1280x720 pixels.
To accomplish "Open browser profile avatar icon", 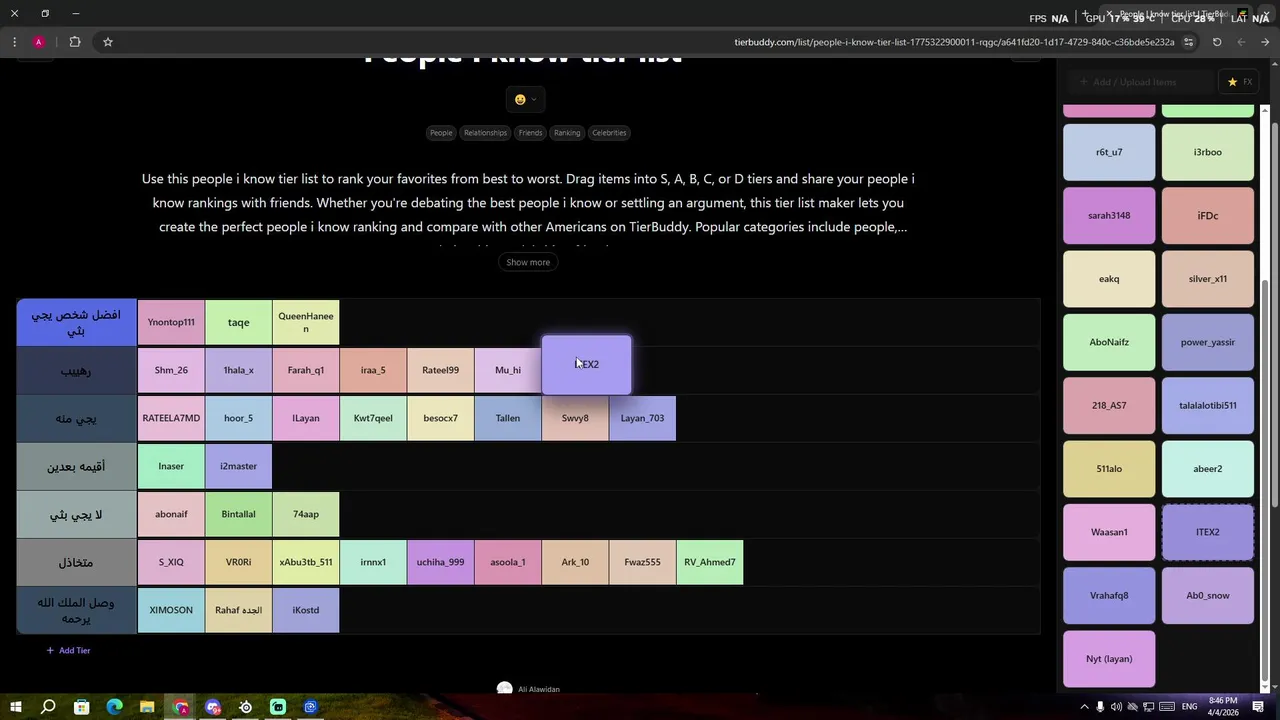I will (x=38, y=42).
